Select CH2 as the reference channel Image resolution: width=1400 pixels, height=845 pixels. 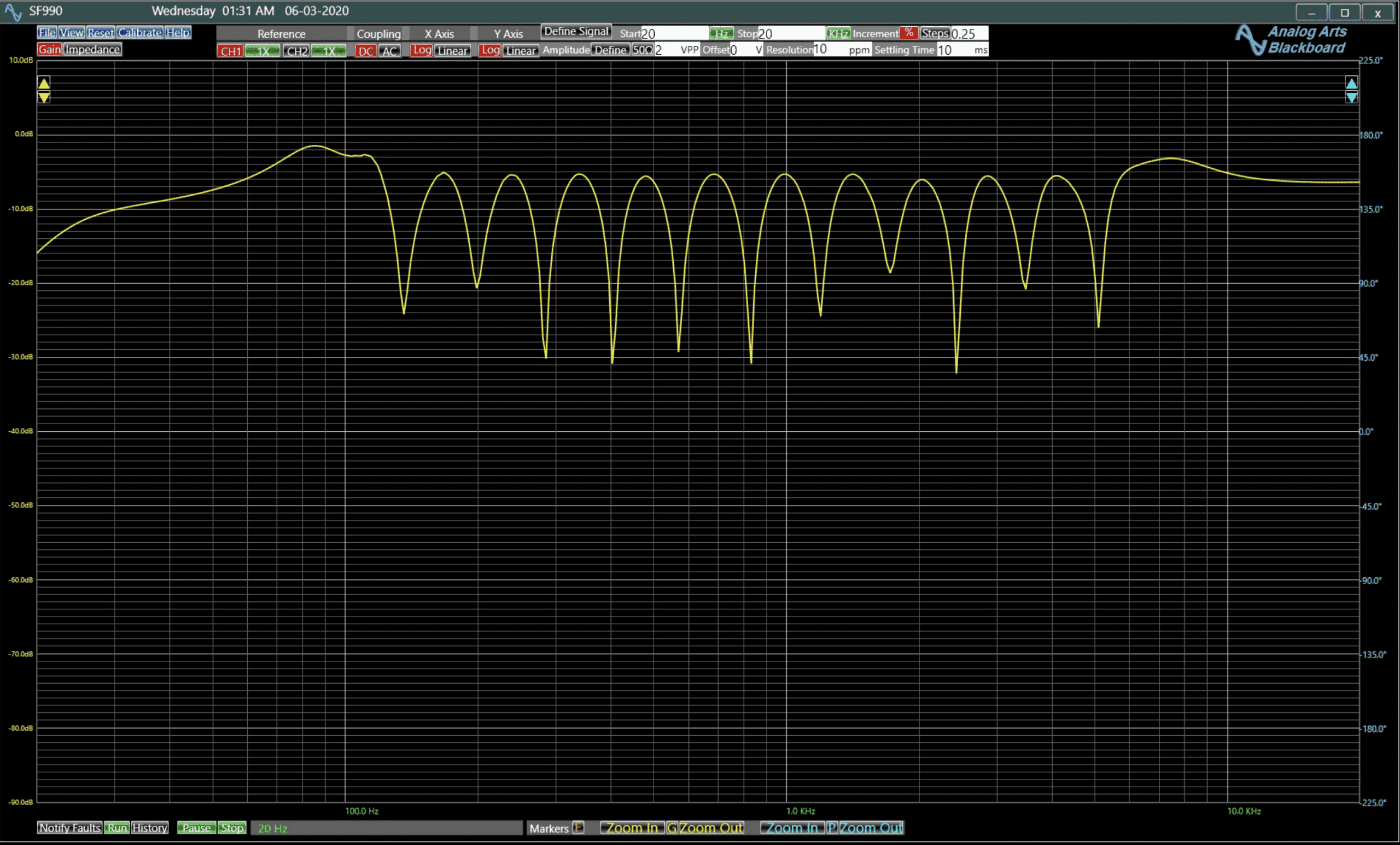click(x=296, y=50)
